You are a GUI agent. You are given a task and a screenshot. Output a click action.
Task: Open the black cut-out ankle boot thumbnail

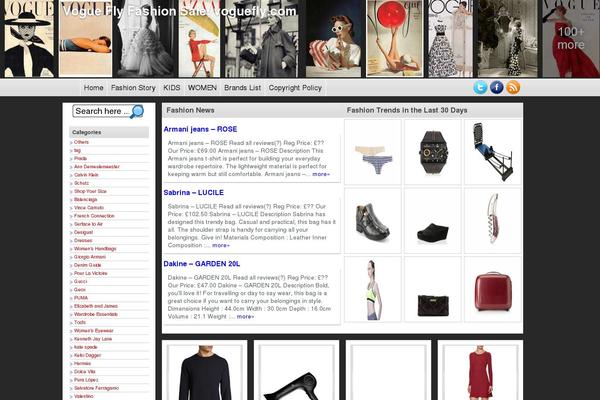point(373,220)
